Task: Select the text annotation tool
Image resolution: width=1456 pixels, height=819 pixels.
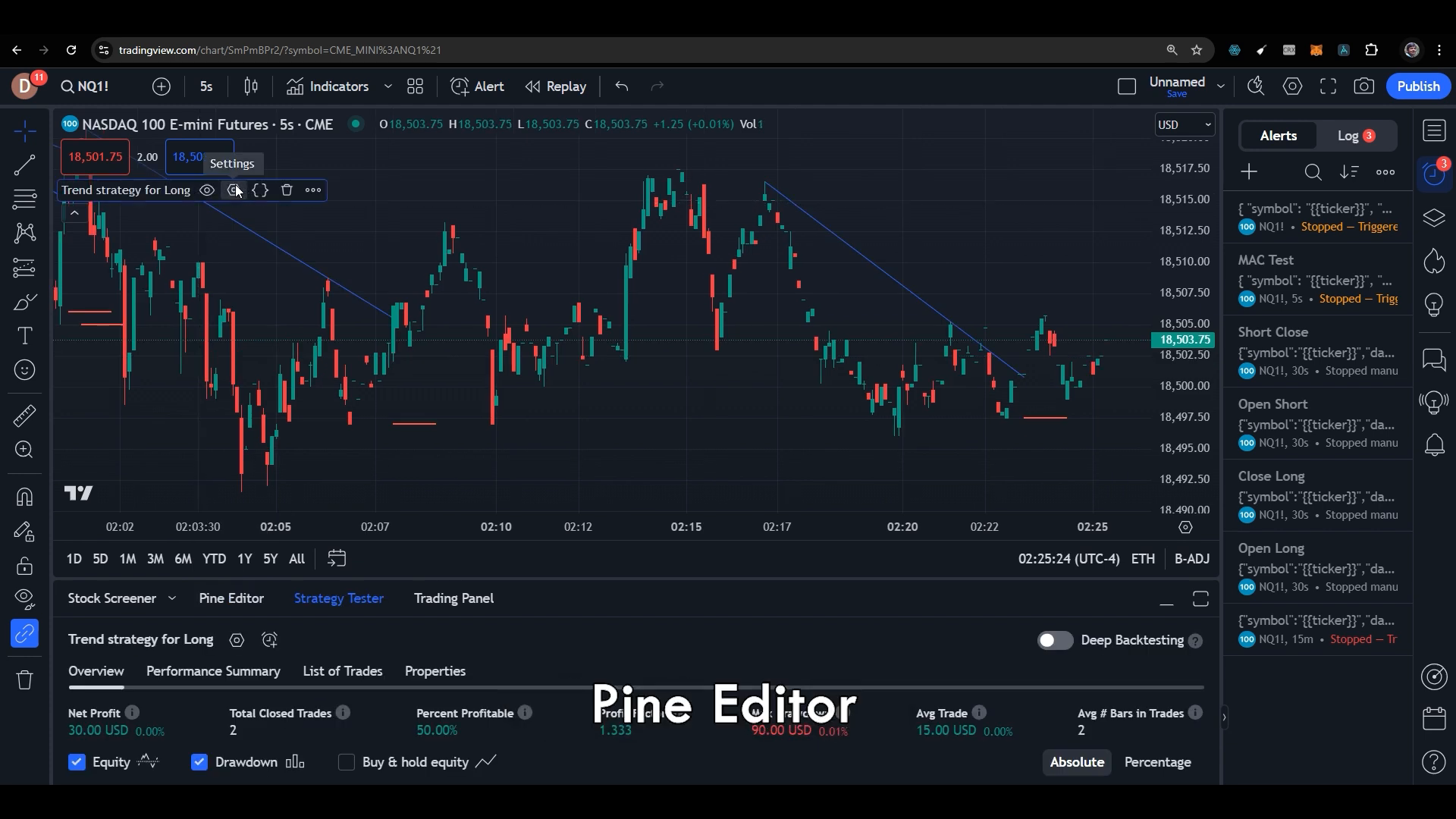Action: point(25,336)
